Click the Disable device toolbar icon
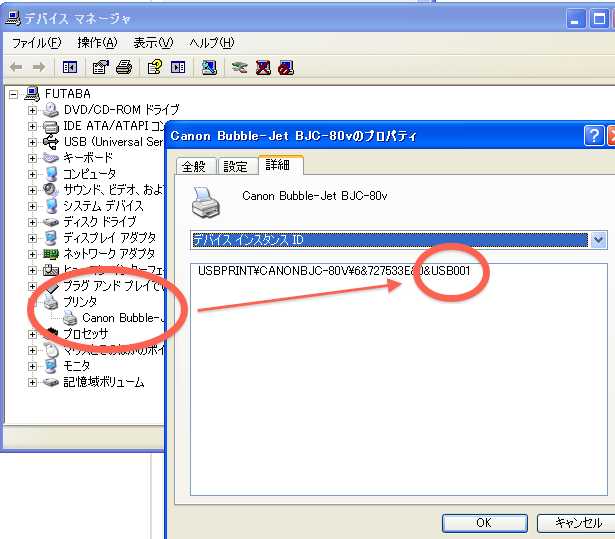This screenshot has height=539, width=615. point(286,67)
